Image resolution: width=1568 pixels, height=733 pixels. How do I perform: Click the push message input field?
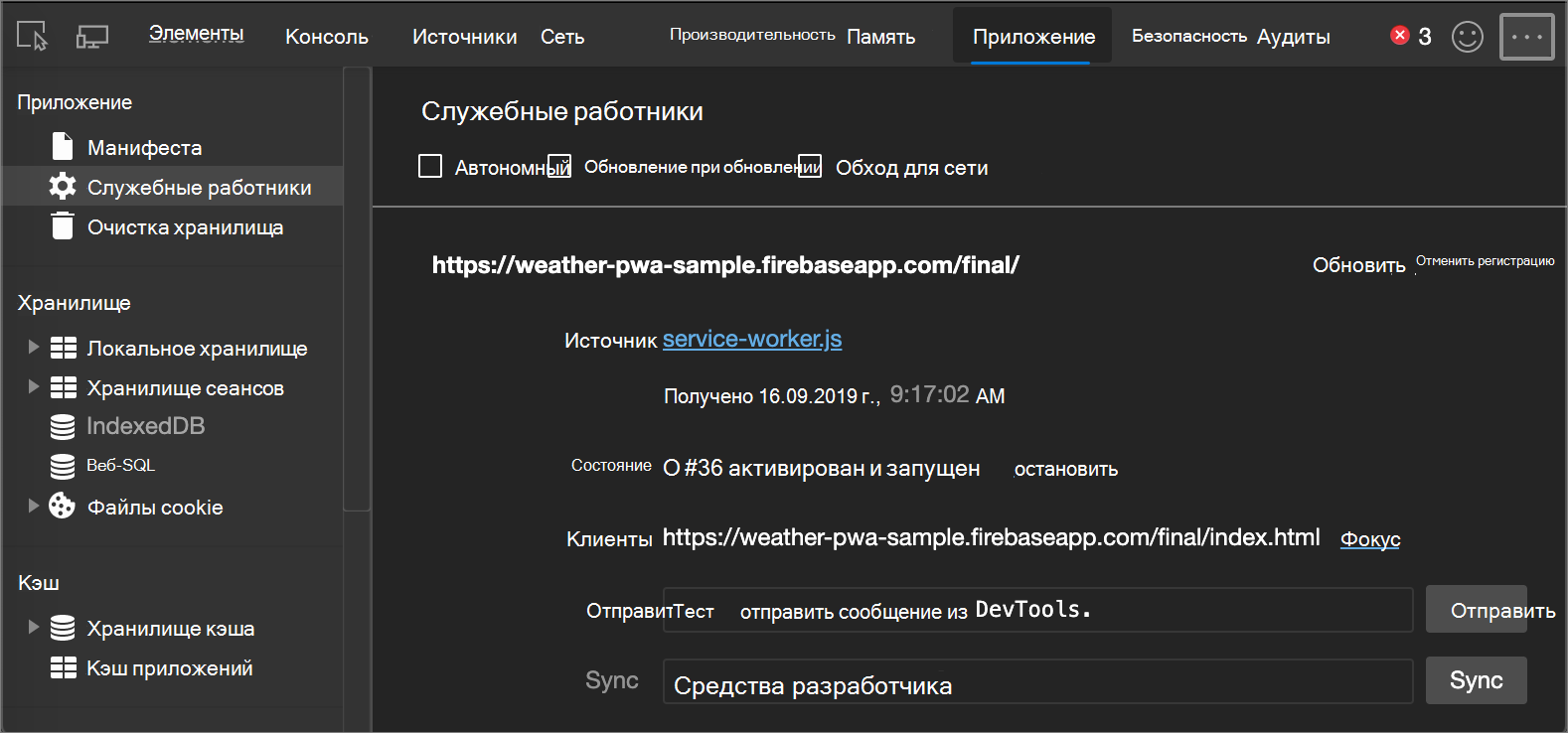1037,610
